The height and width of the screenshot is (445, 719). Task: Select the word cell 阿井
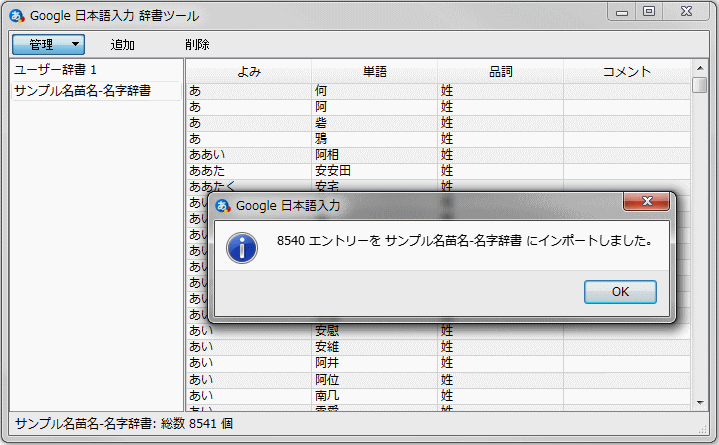tap(375, 363)
